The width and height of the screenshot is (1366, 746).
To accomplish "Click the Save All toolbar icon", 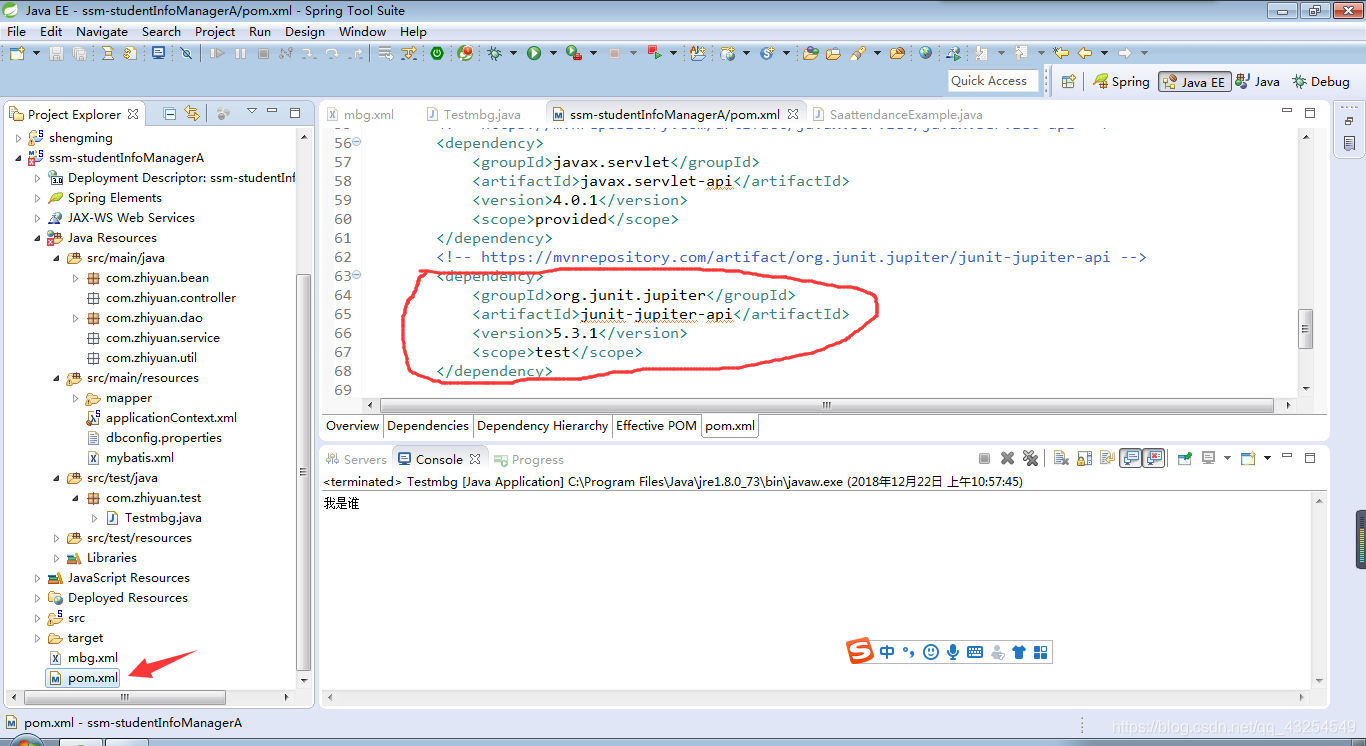I will (79, 53).
